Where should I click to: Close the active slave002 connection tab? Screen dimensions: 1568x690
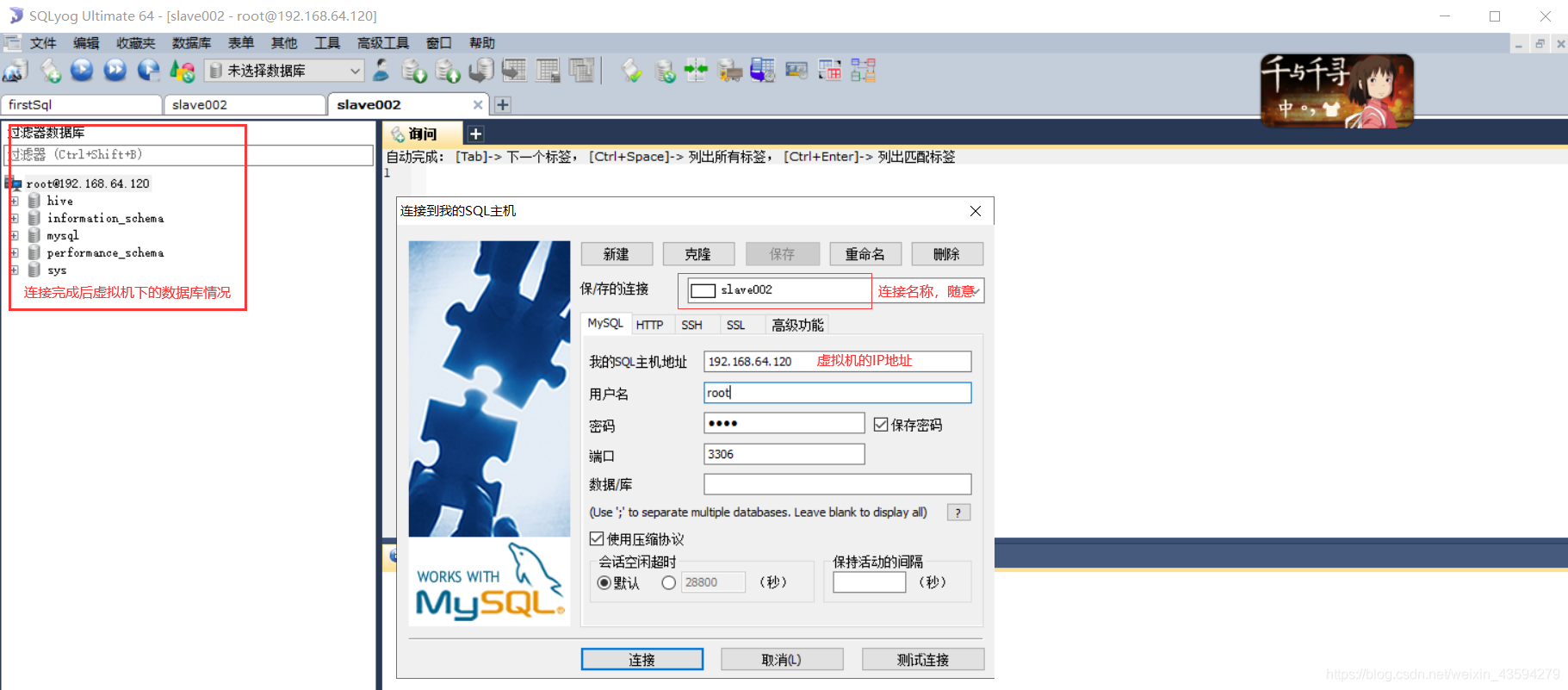pos(478,104)
